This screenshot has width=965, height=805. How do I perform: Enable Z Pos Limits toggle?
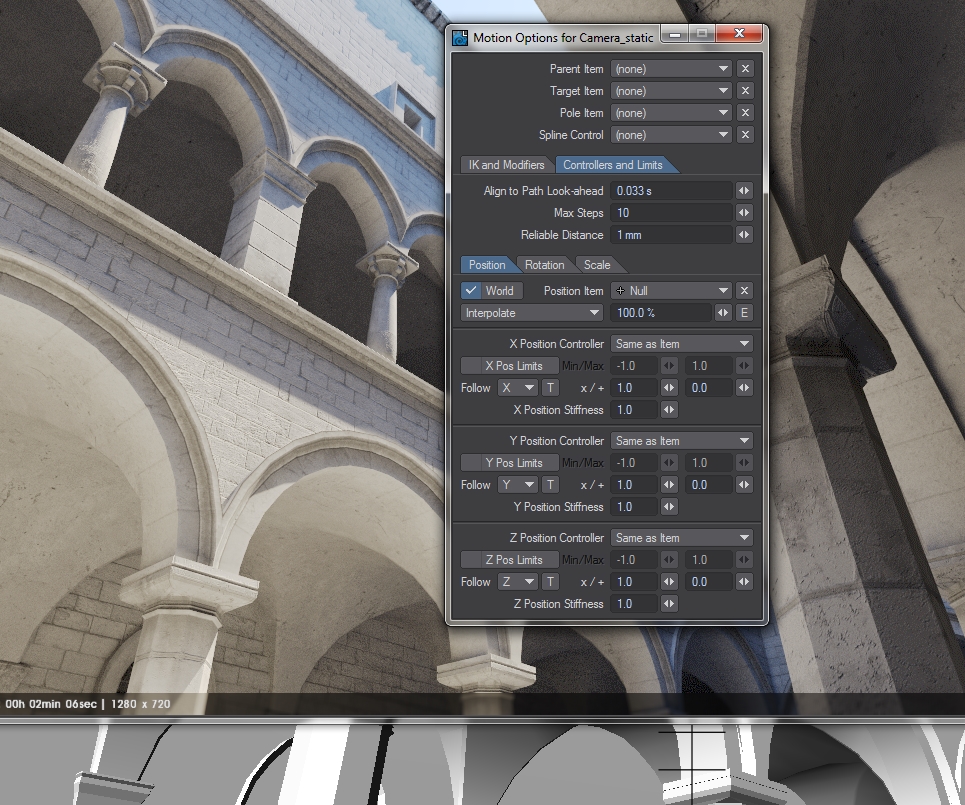point(509,560)
